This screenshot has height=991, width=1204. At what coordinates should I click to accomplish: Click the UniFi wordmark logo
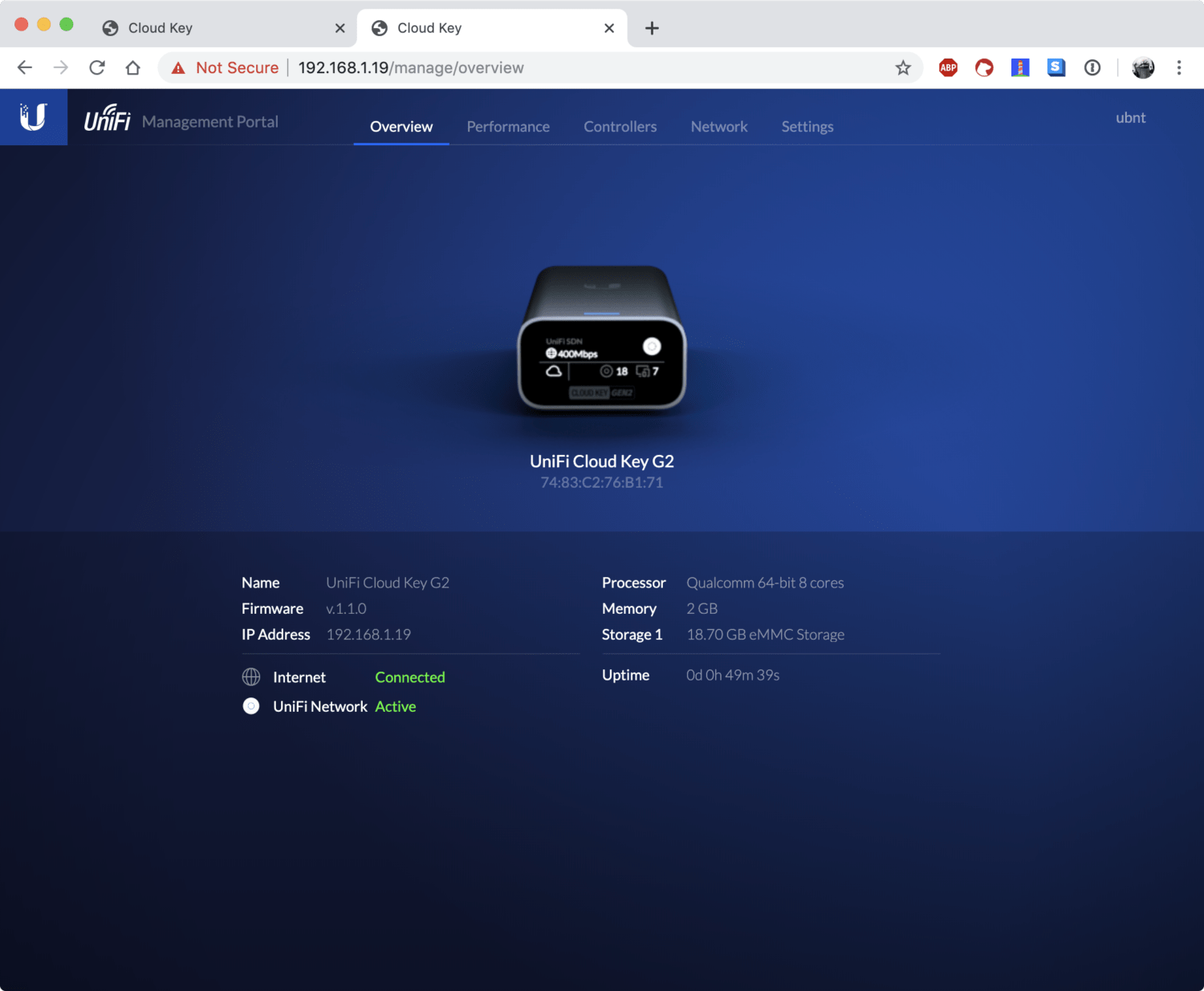point(108,119)
